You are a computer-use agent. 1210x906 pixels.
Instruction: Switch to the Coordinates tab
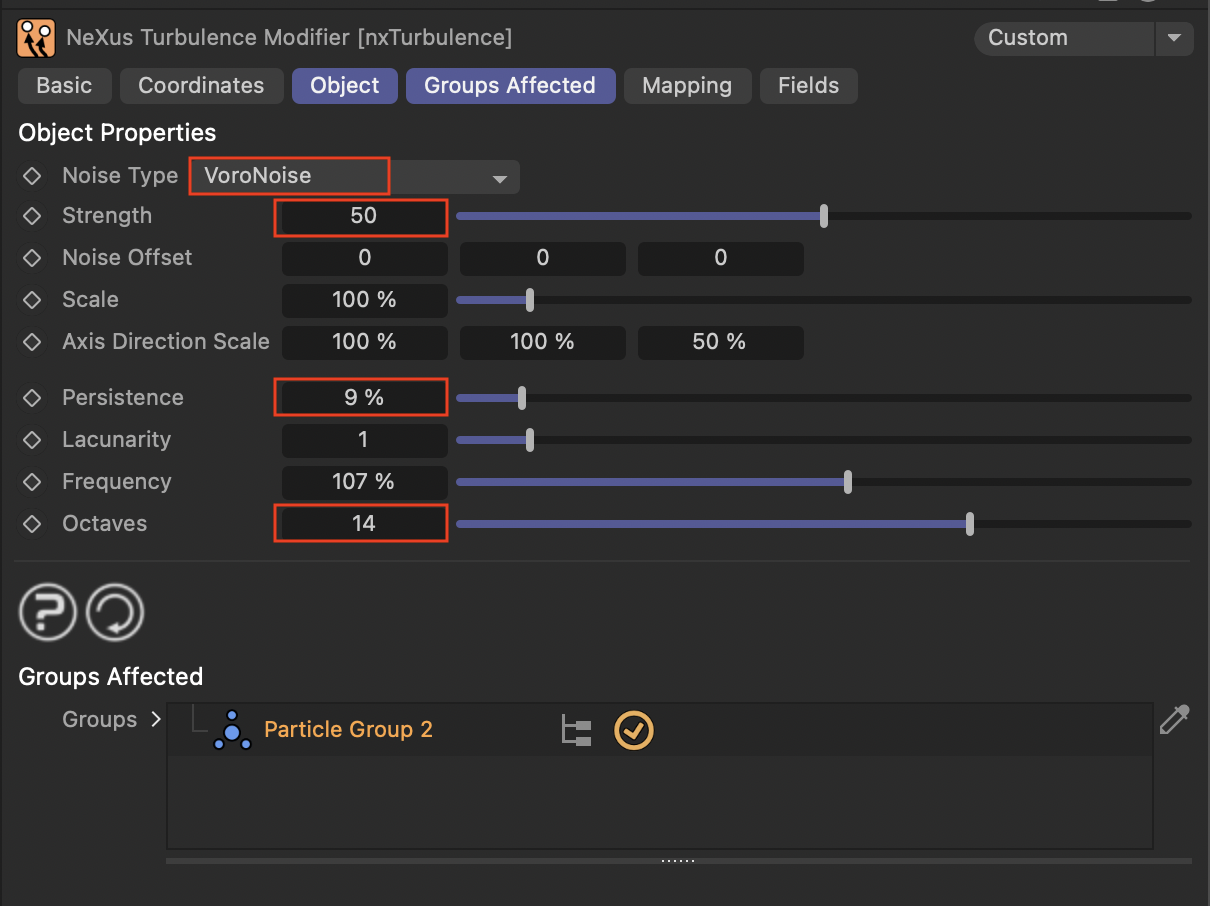point(201,86)
